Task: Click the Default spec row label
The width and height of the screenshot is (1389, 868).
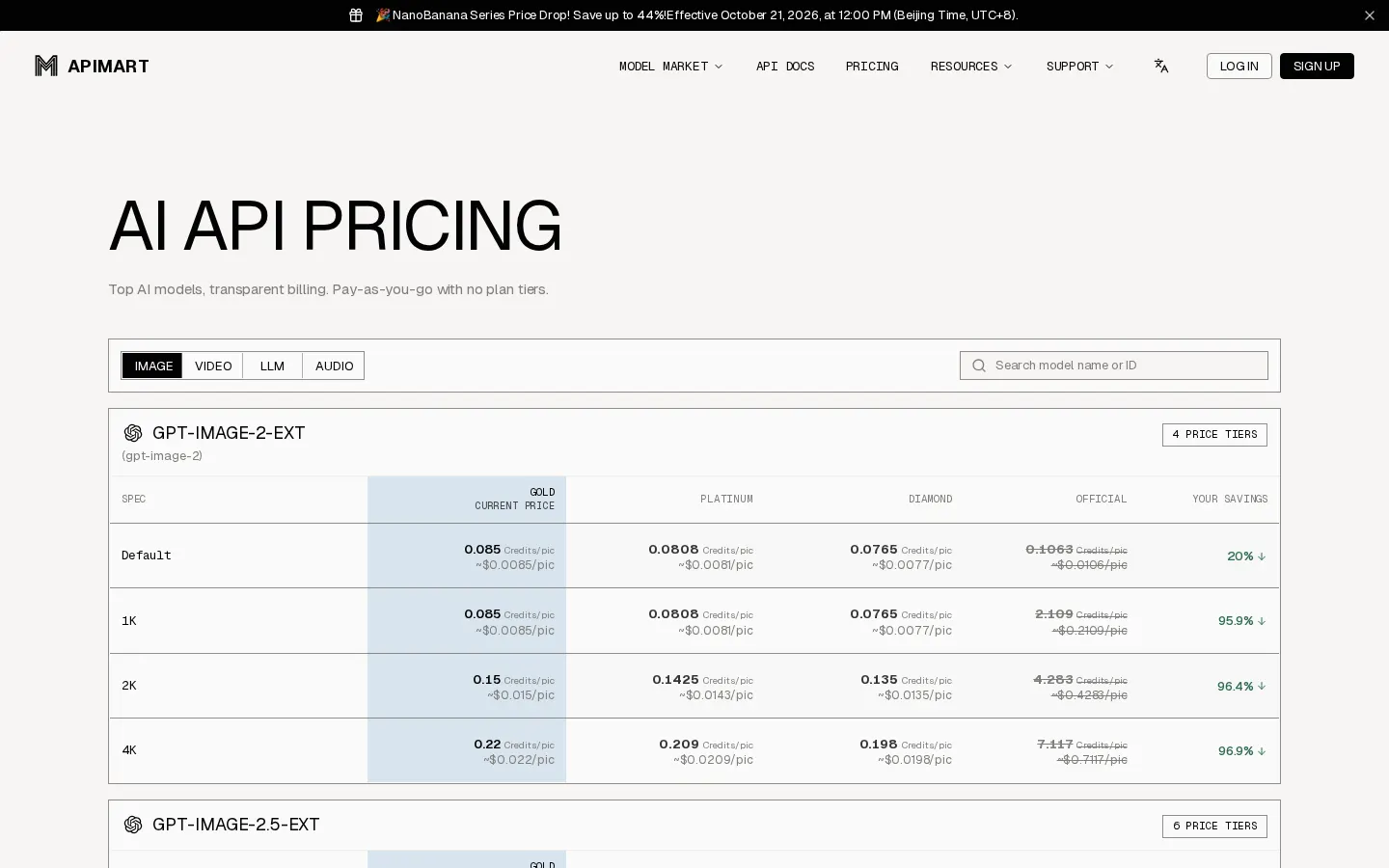Action: point(147,556)
